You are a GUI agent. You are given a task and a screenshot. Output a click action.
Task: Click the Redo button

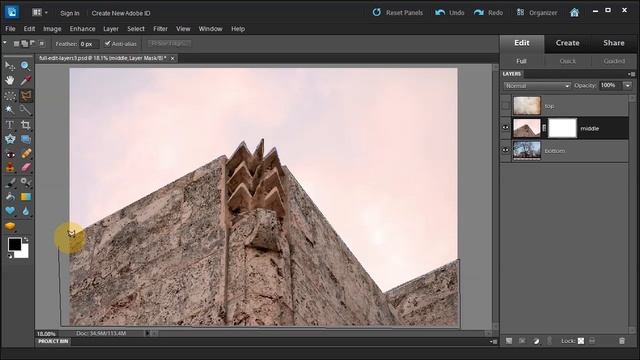[x=488, y=13]
